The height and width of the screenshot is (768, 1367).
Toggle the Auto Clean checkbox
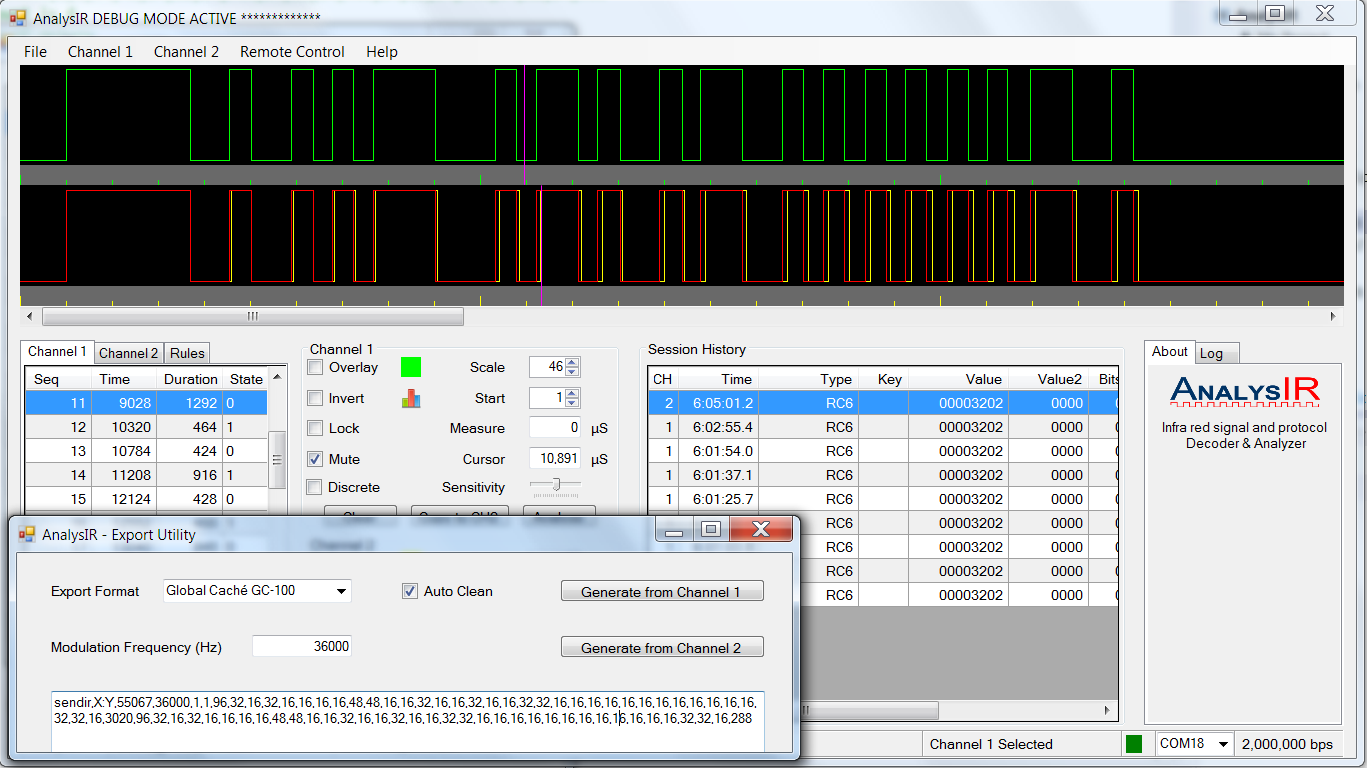click(x=410, y=591)
